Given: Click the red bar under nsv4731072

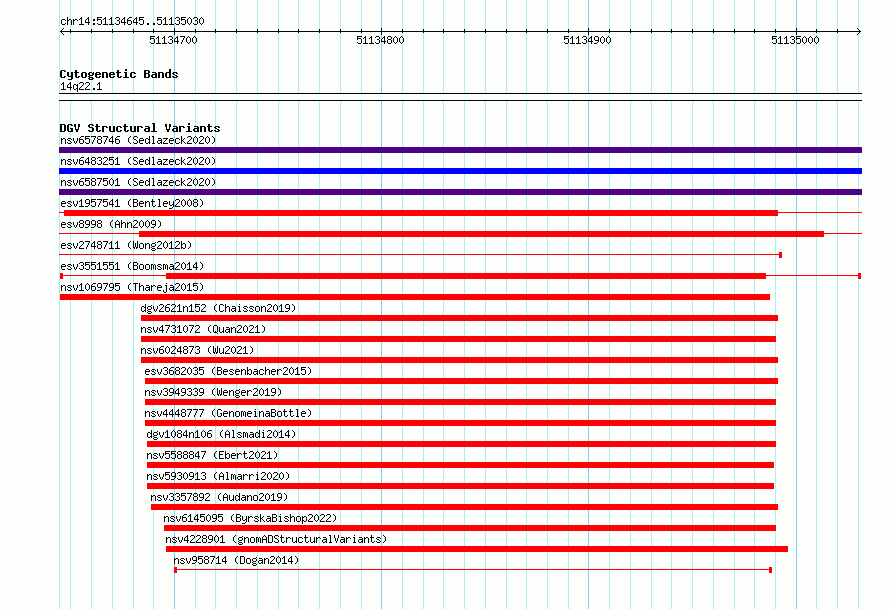Looking at the screenshot, I should 458,339.
